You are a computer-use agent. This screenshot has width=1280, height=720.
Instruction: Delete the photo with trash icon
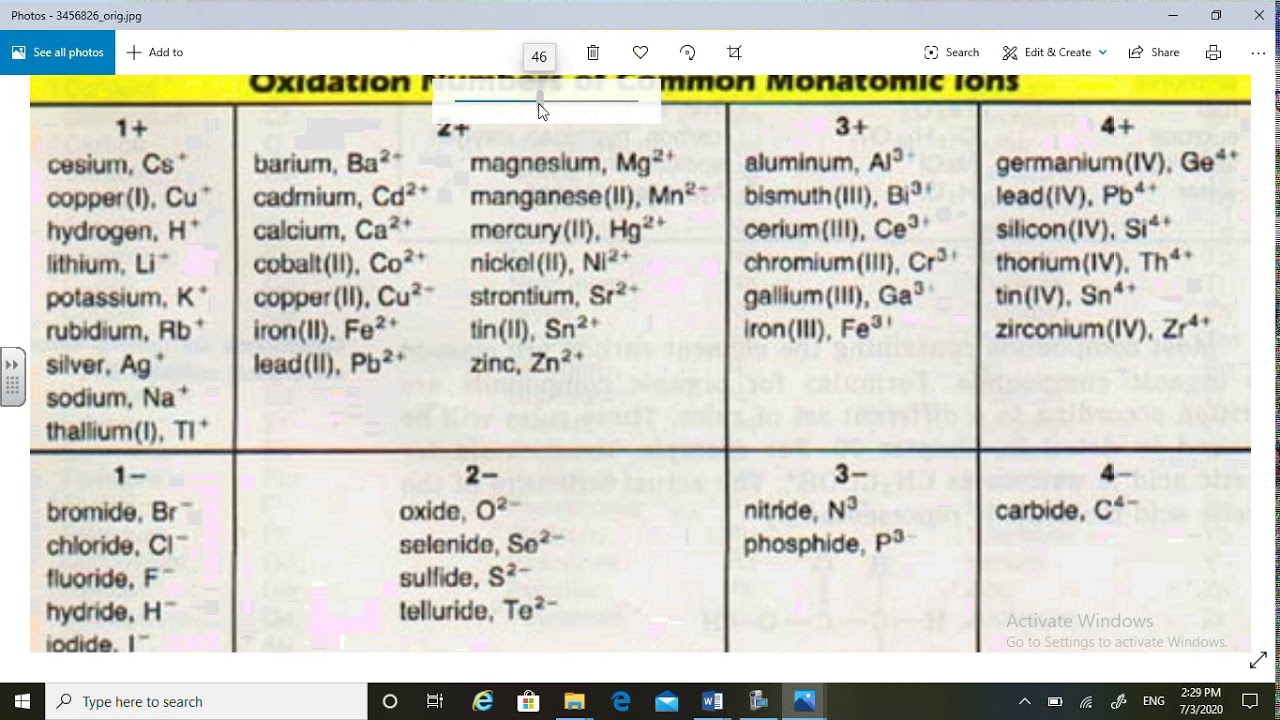593,52
